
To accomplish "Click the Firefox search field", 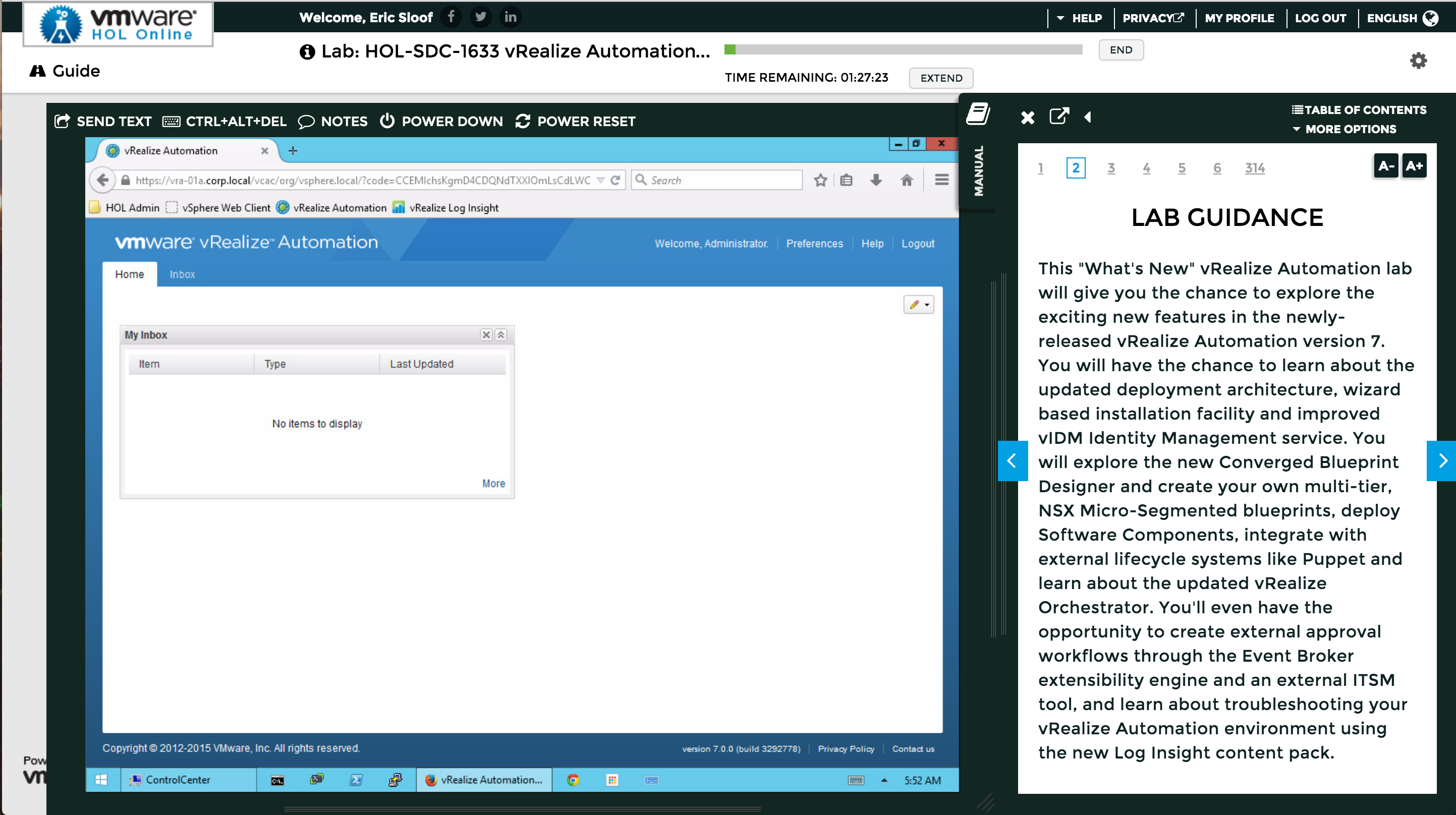I will 717,180.
